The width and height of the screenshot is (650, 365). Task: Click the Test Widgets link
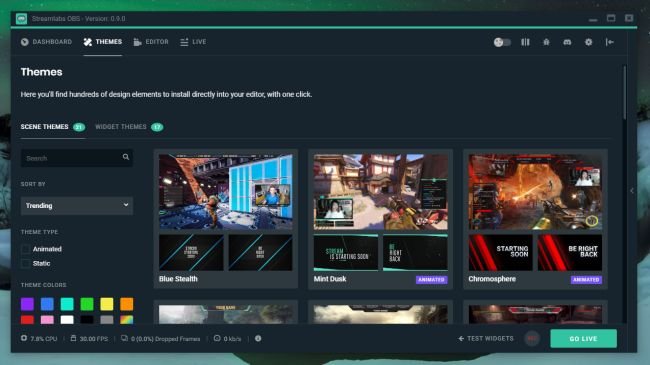tap(485, 338)
